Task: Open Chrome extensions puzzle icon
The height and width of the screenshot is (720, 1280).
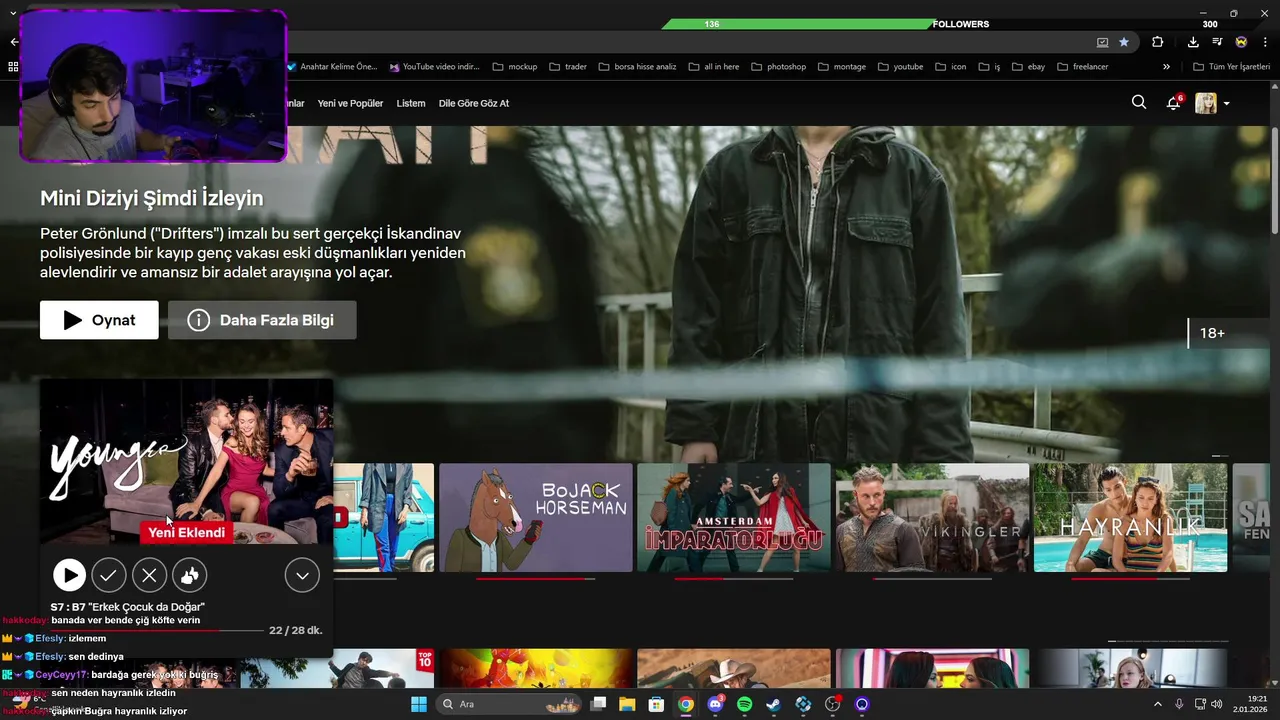Action: pyautogui.click(x=1158, y=42)
